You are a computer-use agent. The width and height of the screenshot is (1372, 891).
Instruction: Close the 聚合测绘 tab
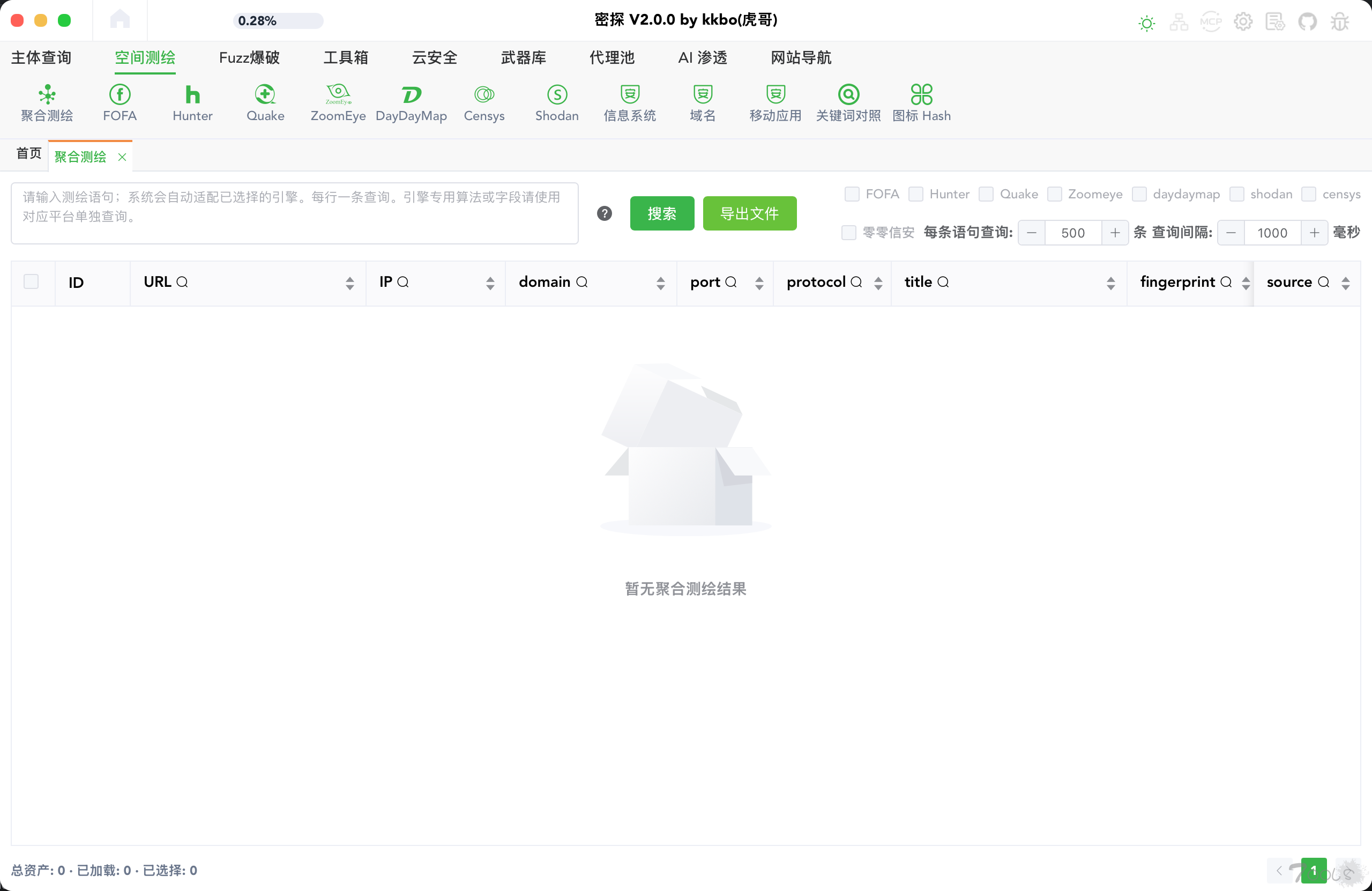coord(122,157)
